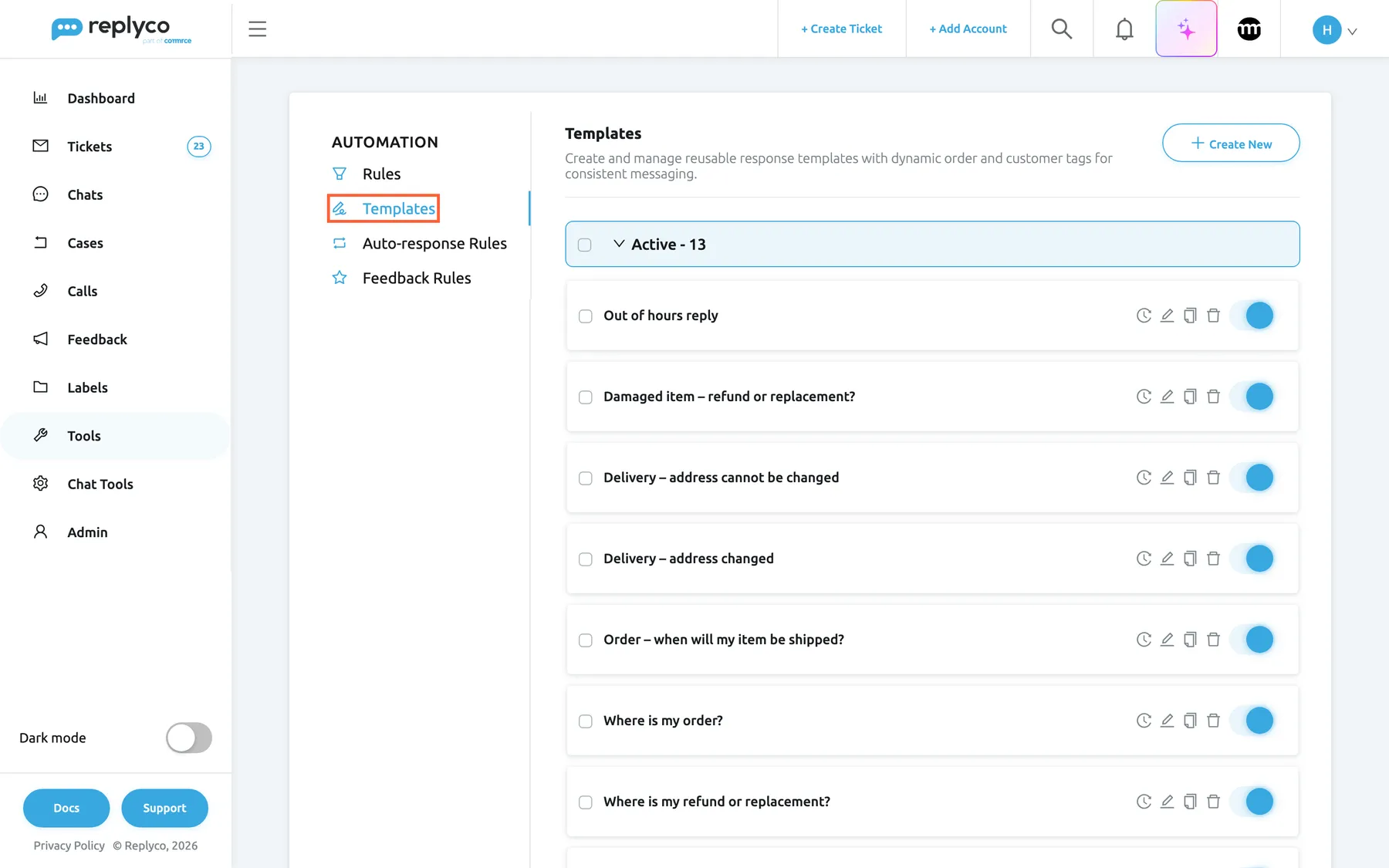1389x868 pixels.
Task: Click + Add Account
Action: point(968,29)
